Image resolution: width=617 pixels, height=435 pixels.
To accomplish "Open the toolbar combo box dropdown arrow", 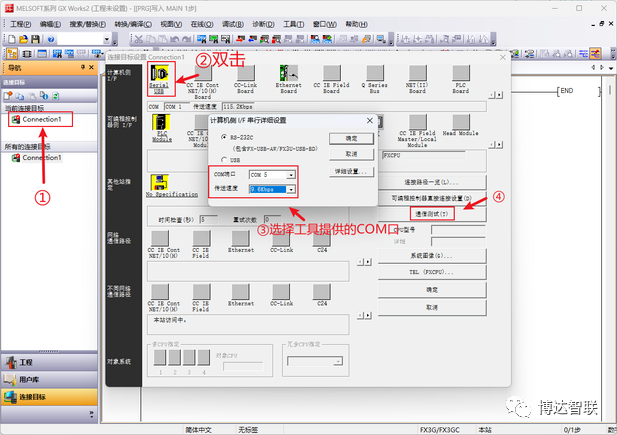I will [x=106, y=39].
